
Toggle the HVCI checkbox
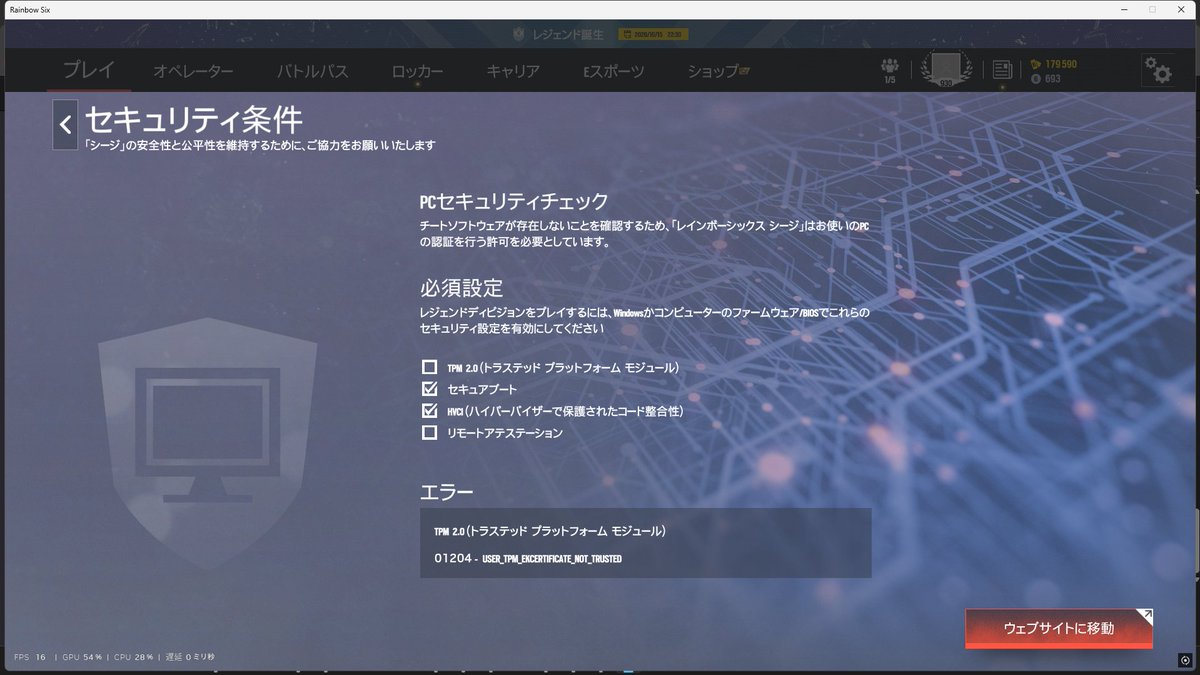[430, 411]
